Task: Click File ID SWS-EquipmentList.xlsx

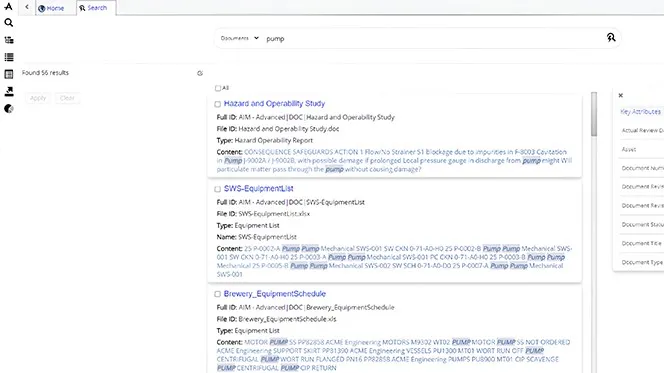Action: pos(263,214)
